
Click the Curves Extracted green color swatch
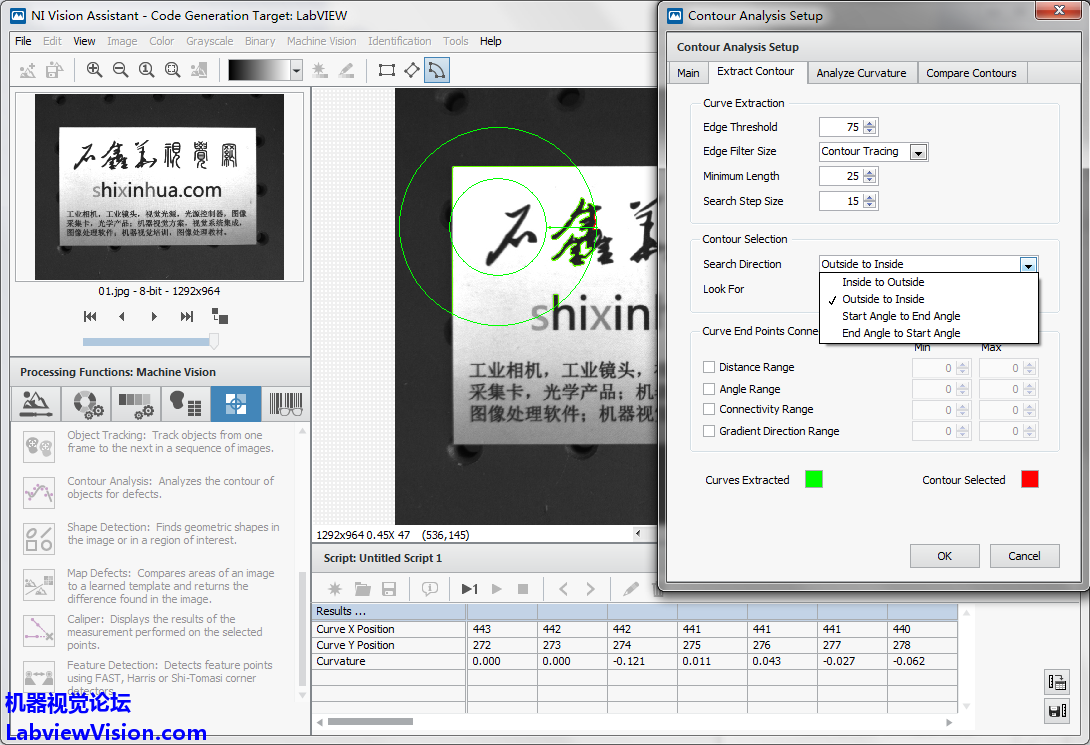(x=813, y=480)
